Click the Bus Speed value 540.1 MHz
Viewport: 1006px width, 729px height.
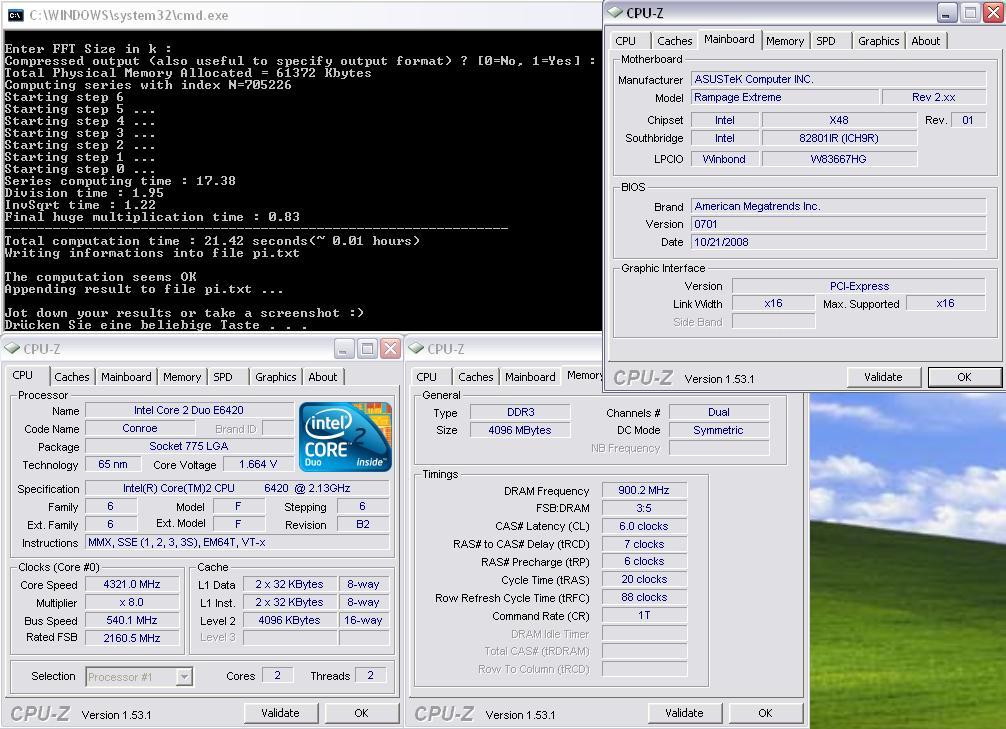point(132,620)
